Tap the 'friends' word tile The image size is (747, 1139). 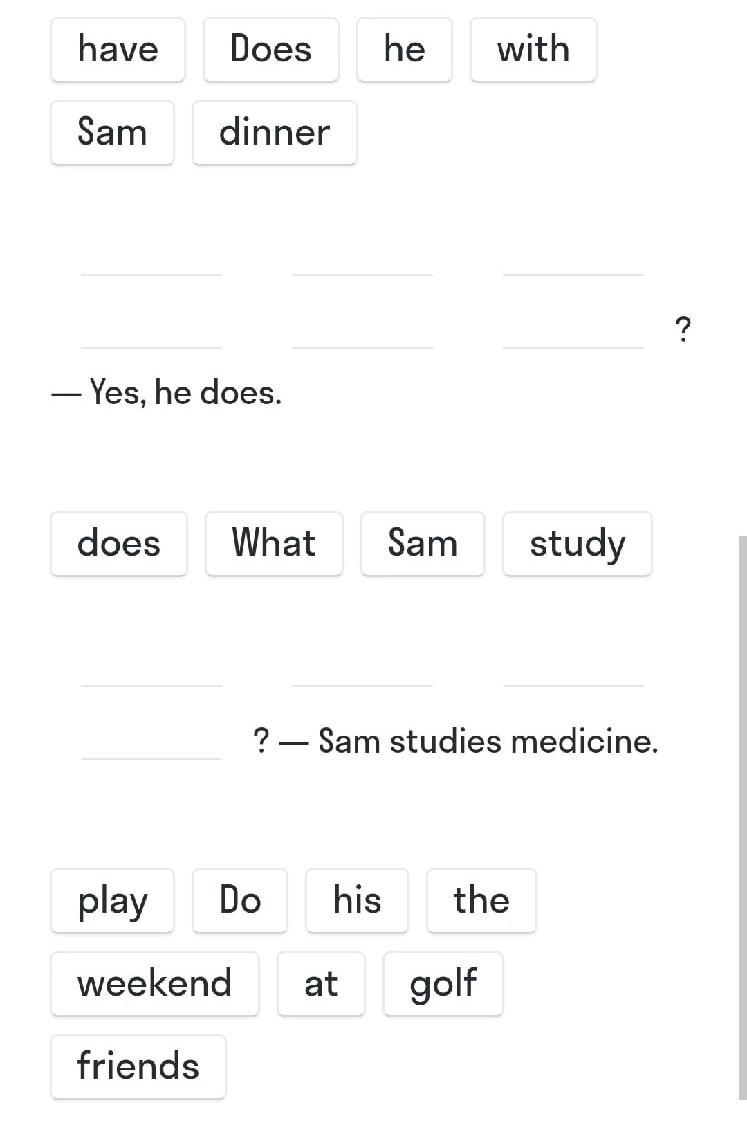[138, 1066]
